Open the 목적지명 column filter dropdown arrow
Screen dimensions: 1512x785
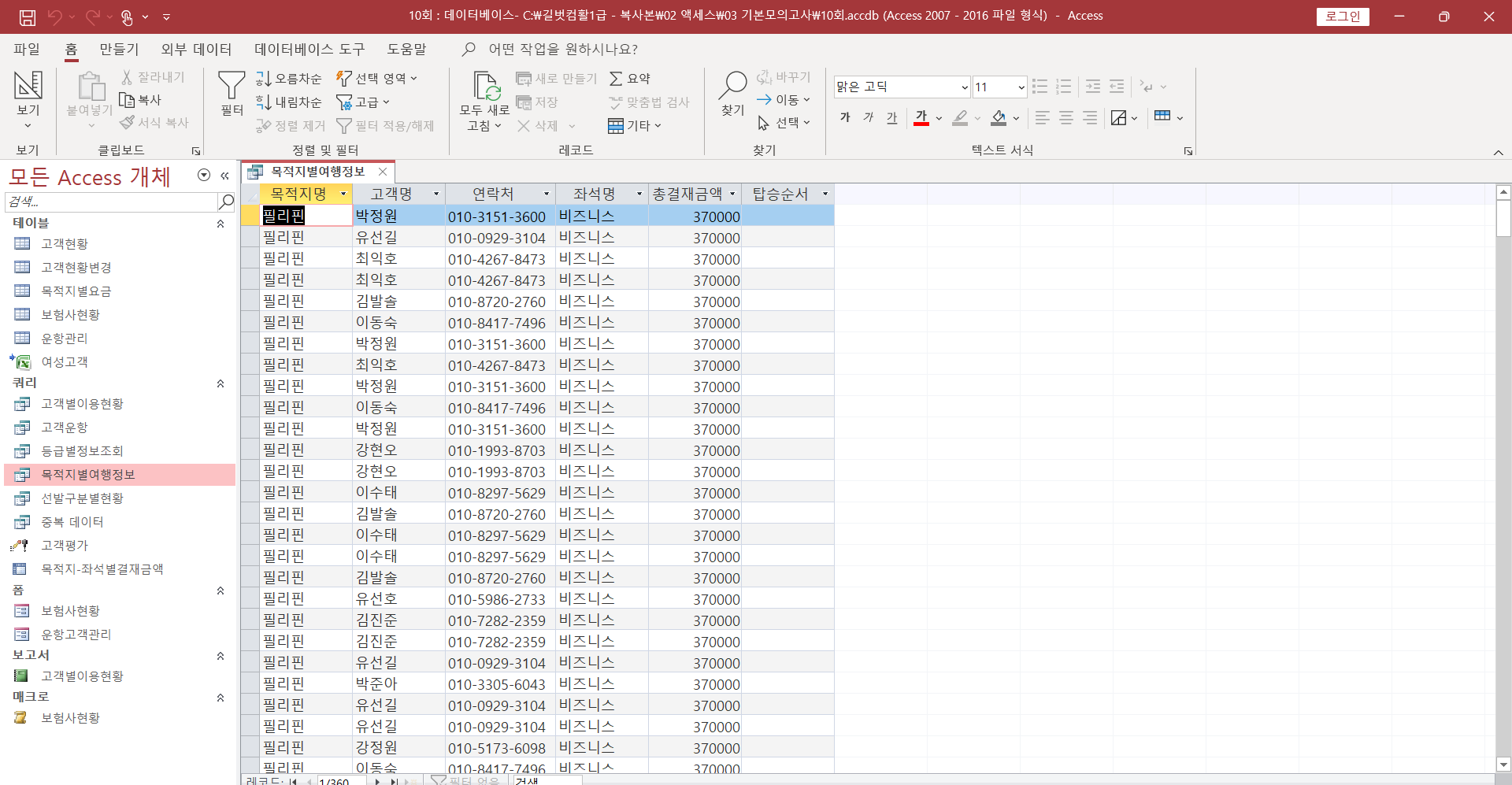pyautogui.click(x=343, y=194)
